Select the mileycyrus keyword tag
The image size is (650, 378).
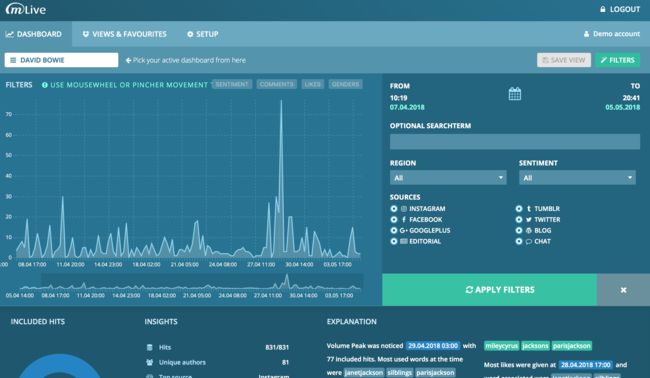click(x=502, y=346)
